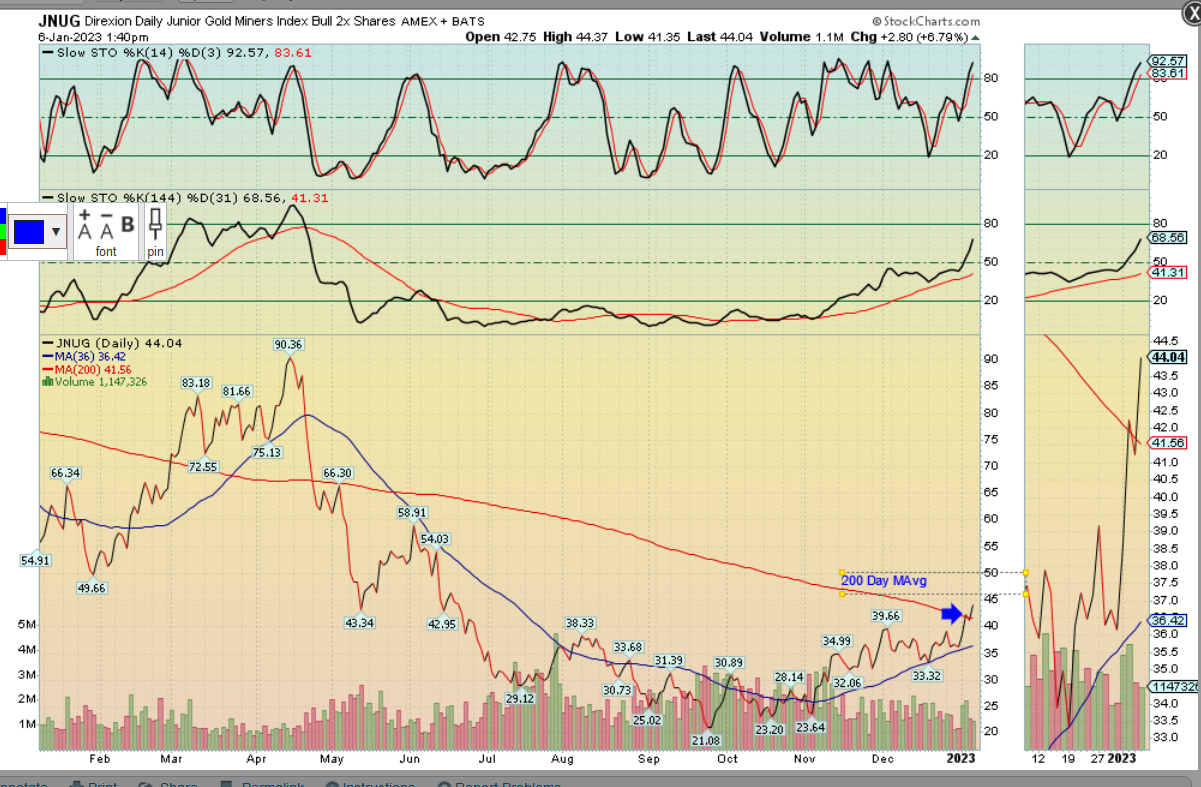Click the 90.36 peak price label
This screenshot has width=1201, height=787.
click(288, 345)
